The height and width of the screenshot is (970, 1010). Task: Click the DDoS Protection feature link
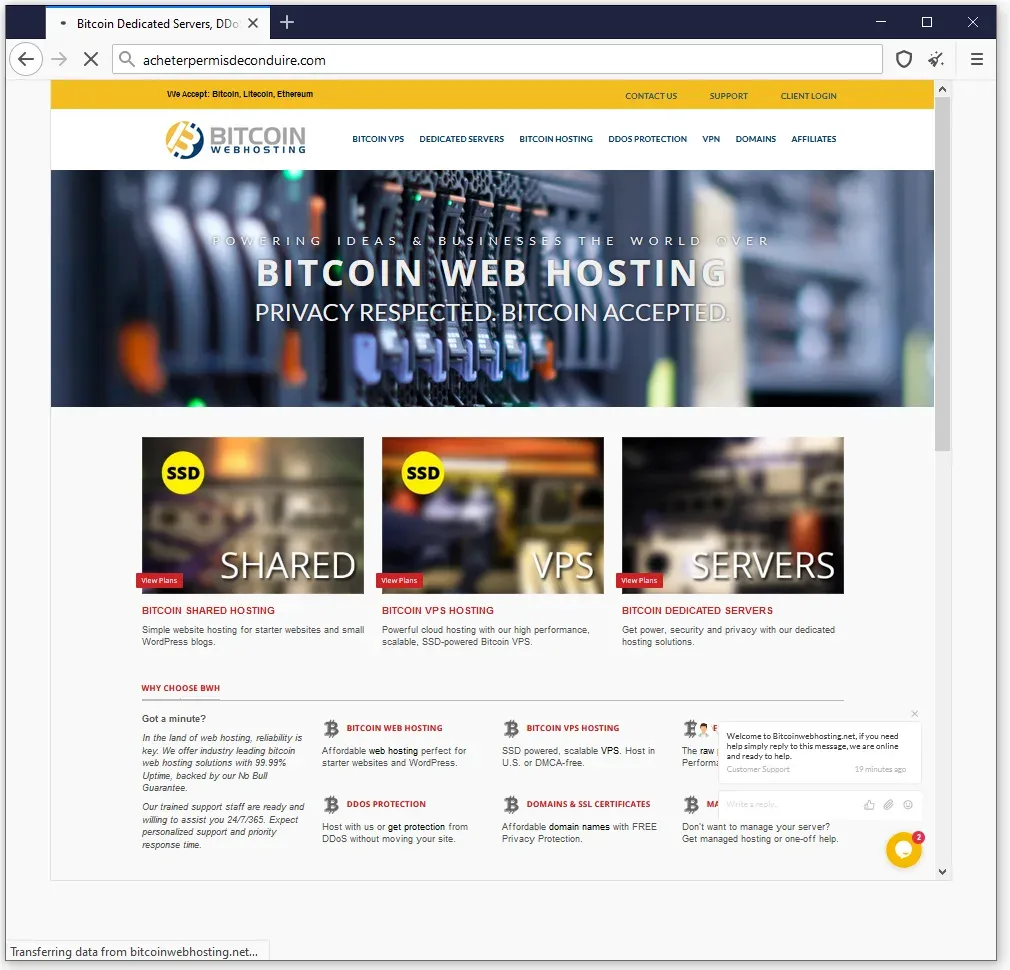coord(386,804)
